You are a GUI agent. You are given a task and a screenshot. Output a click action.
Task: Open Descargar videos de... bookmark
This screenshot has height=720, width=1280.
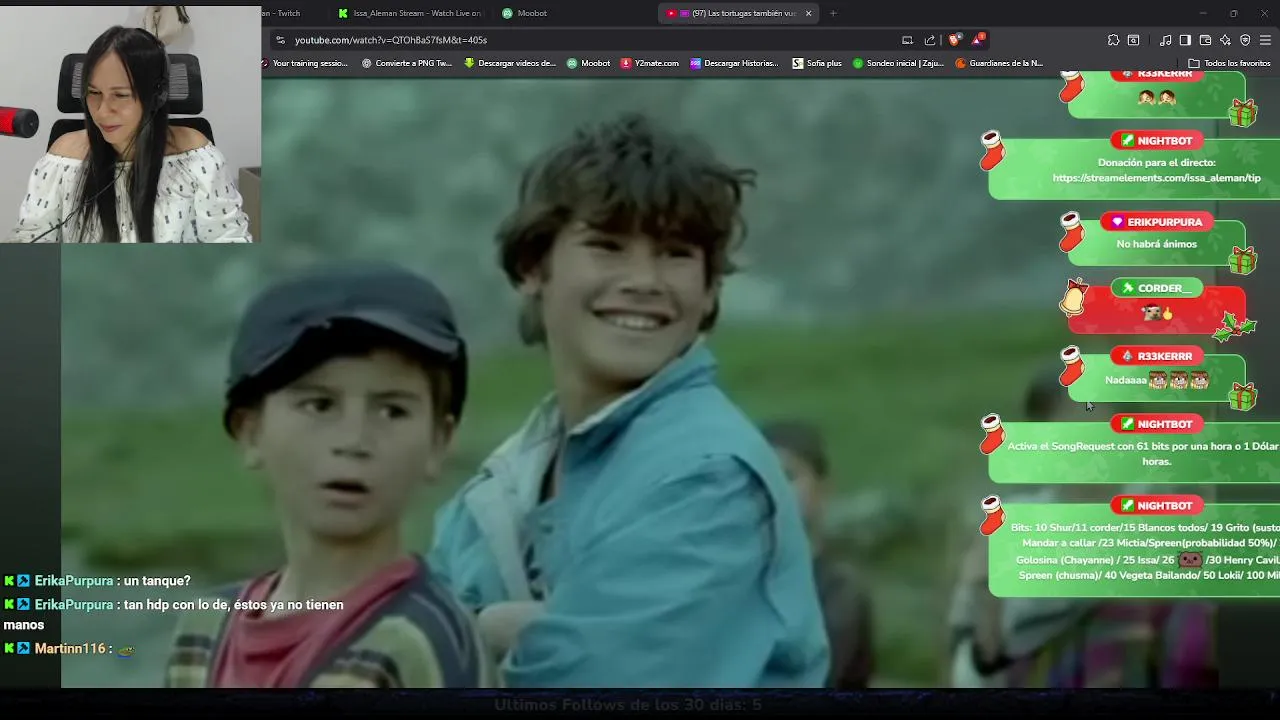(510, 63)
